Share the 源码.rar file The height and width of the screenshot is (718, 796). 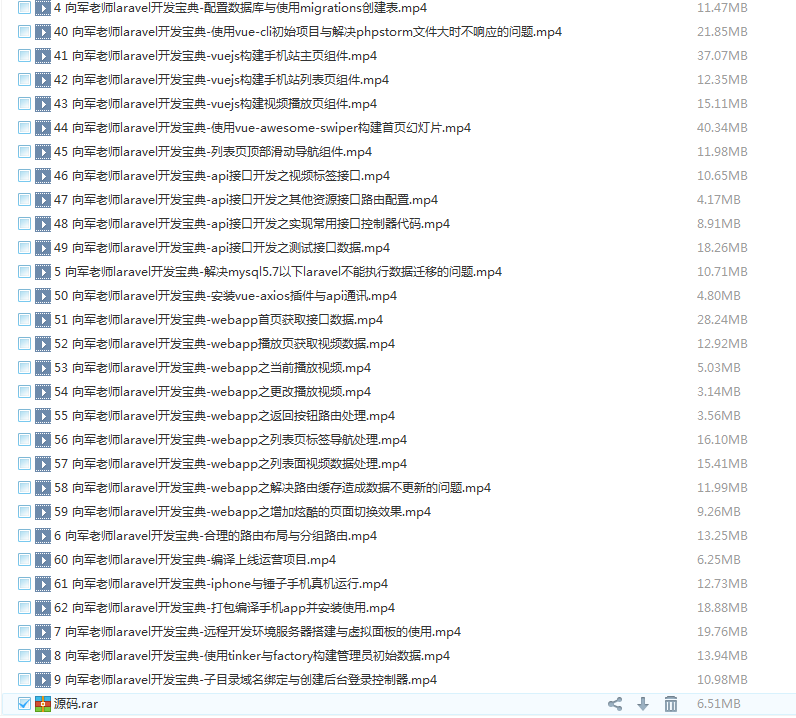pyautogui.click(x=615, y=704)
